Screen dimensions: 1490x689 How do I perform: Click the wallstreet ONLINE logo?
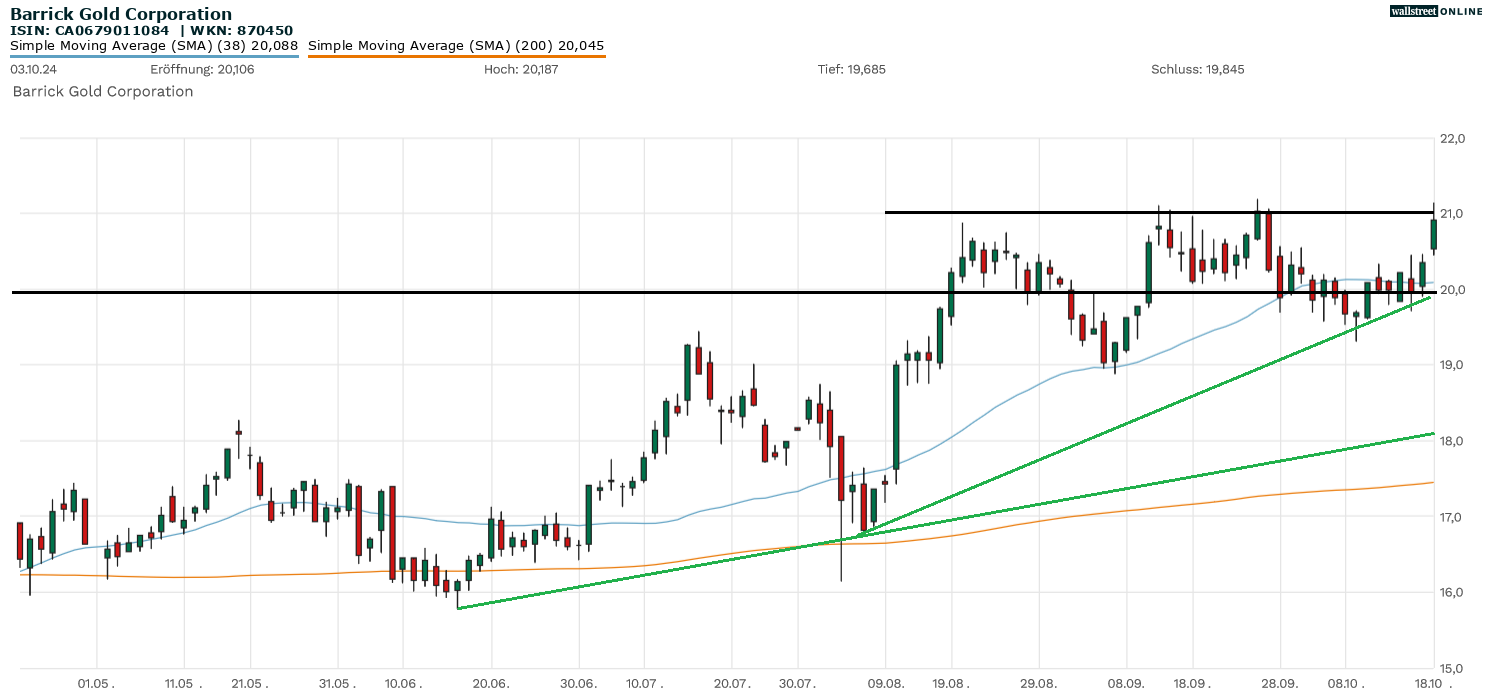pyautogui.click(x=1436, y=11)
